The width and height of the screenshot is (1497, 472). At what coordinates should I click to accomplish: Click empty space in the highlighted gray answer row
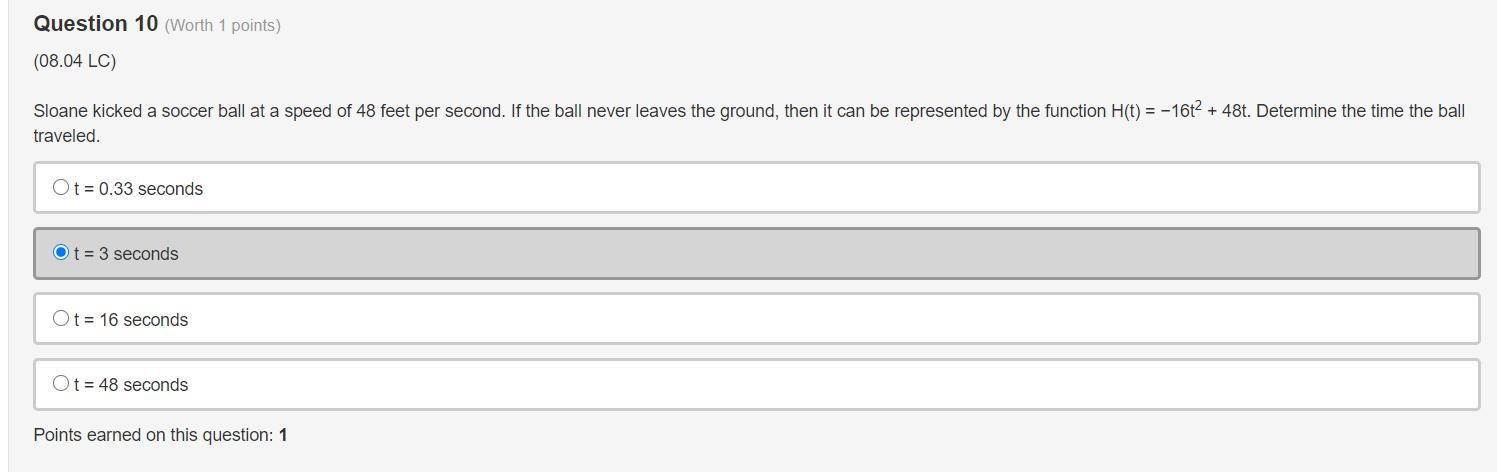[x=800, y=254]
